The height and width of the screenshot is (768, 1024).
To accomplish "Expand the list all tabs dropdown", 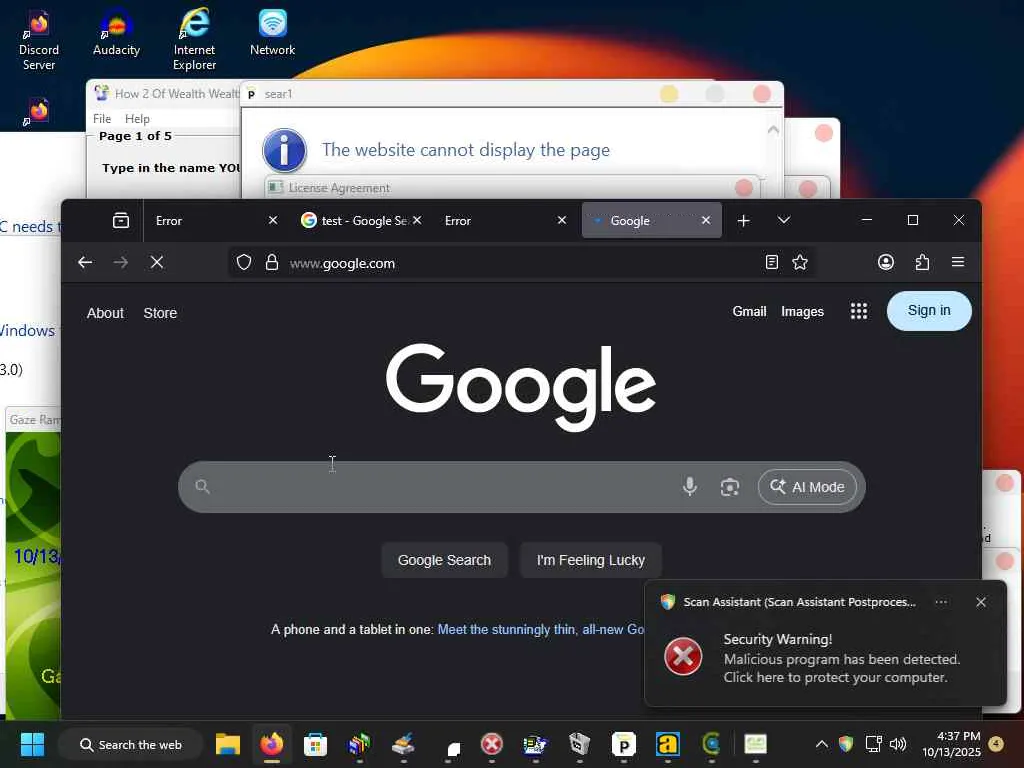I will click(784, 221).
